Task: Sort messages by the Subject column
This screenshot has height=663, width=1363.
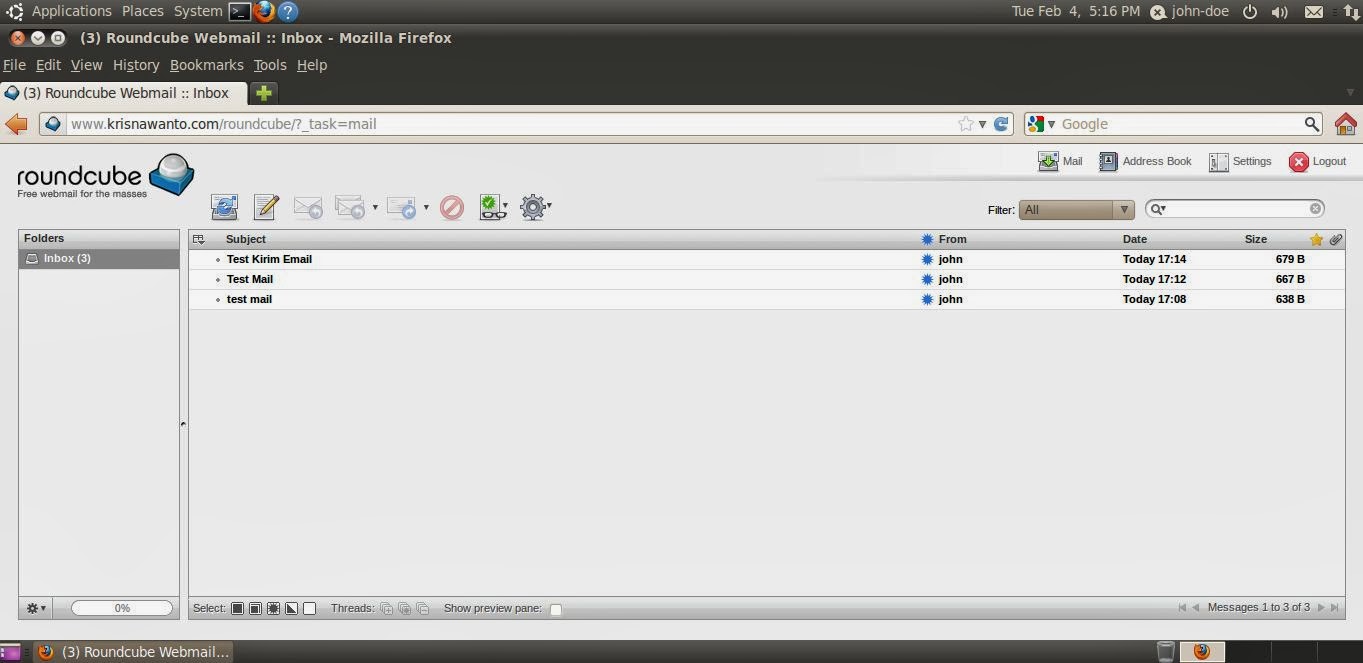Action: pyautogui.click(x=246, y=239)
